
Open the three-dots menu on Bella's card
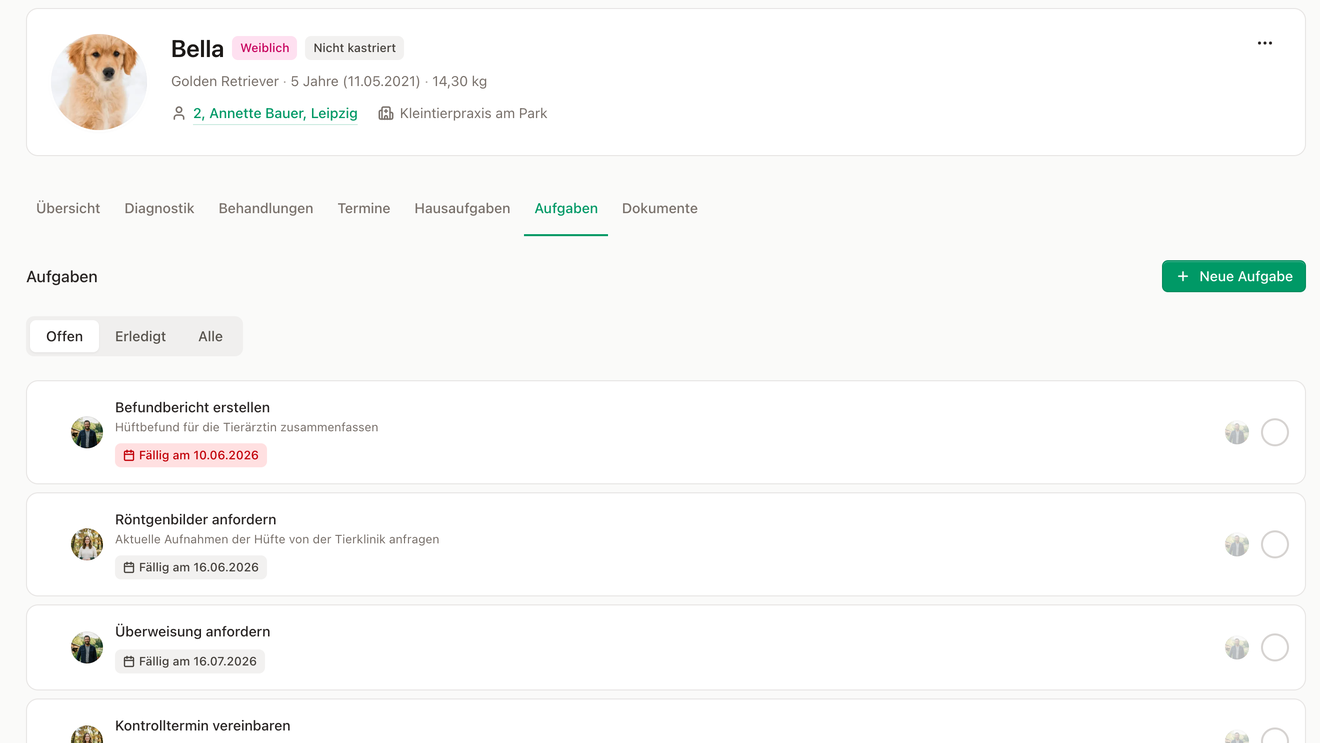coord(1265,43)
